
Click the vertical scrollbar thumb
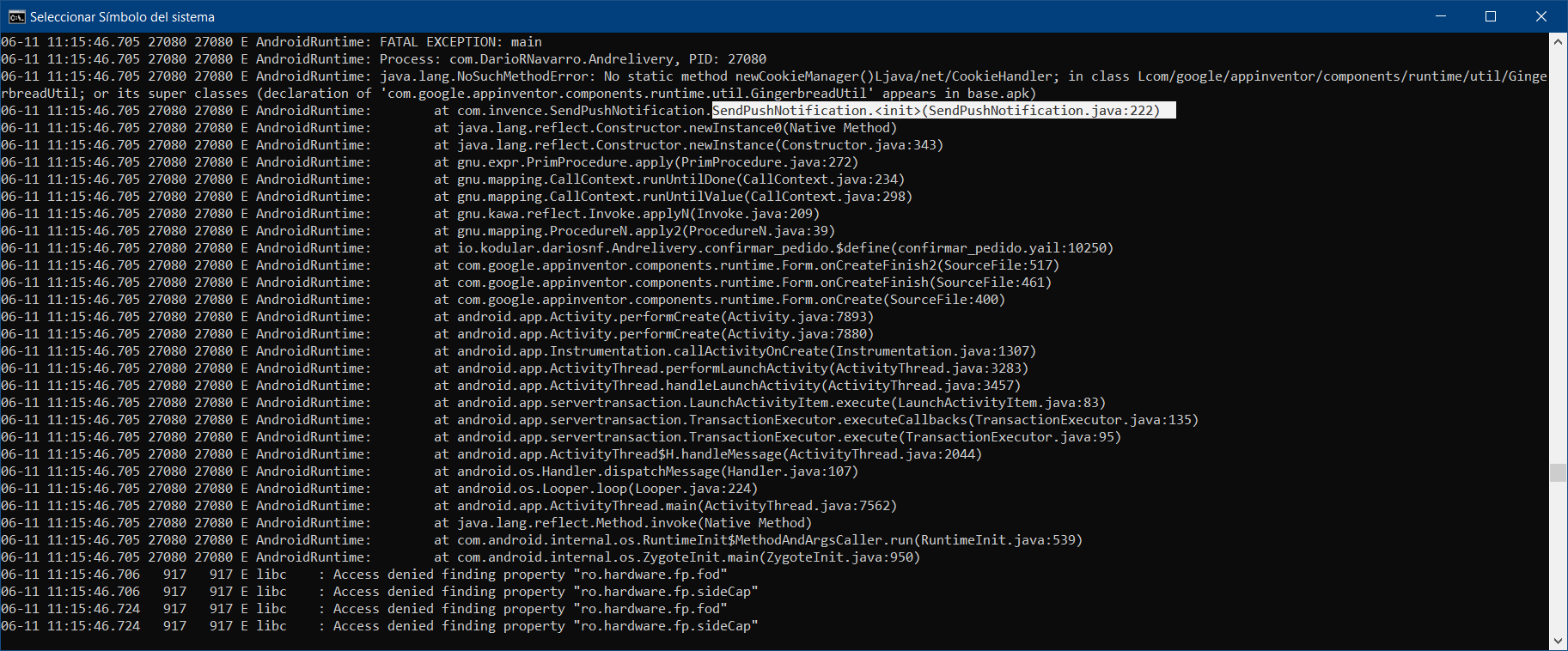click(1559, 472)
